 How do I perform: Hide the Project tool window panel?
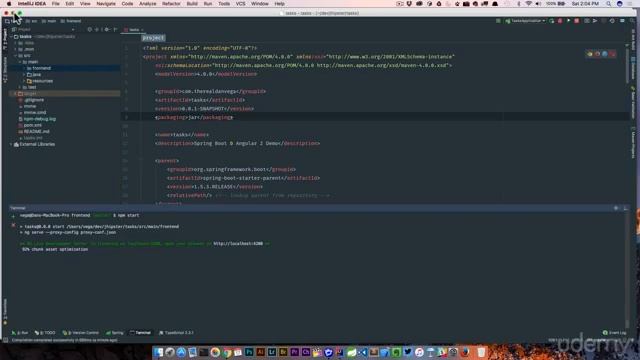pyautogui.click(x=115, y=29)
